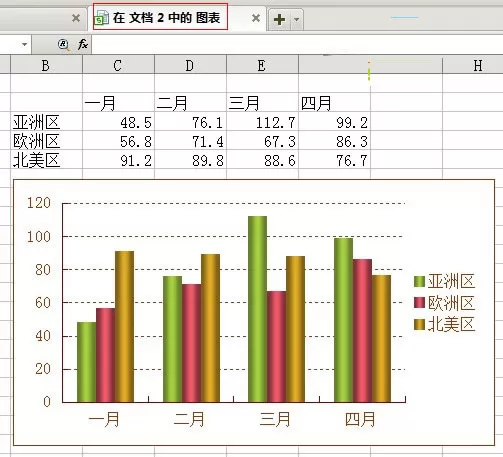
Task: Select the cell with value 91.2
Action: pos(118,159)
